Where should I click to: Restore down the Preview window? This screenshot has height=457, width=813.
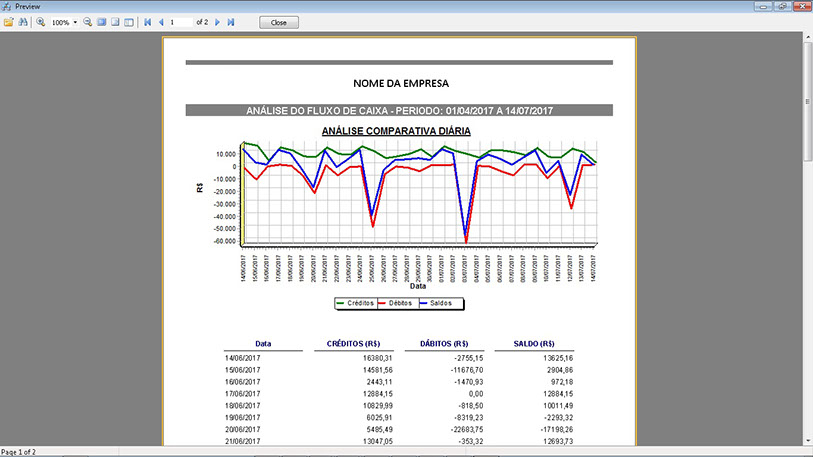(x=784, y=6)
